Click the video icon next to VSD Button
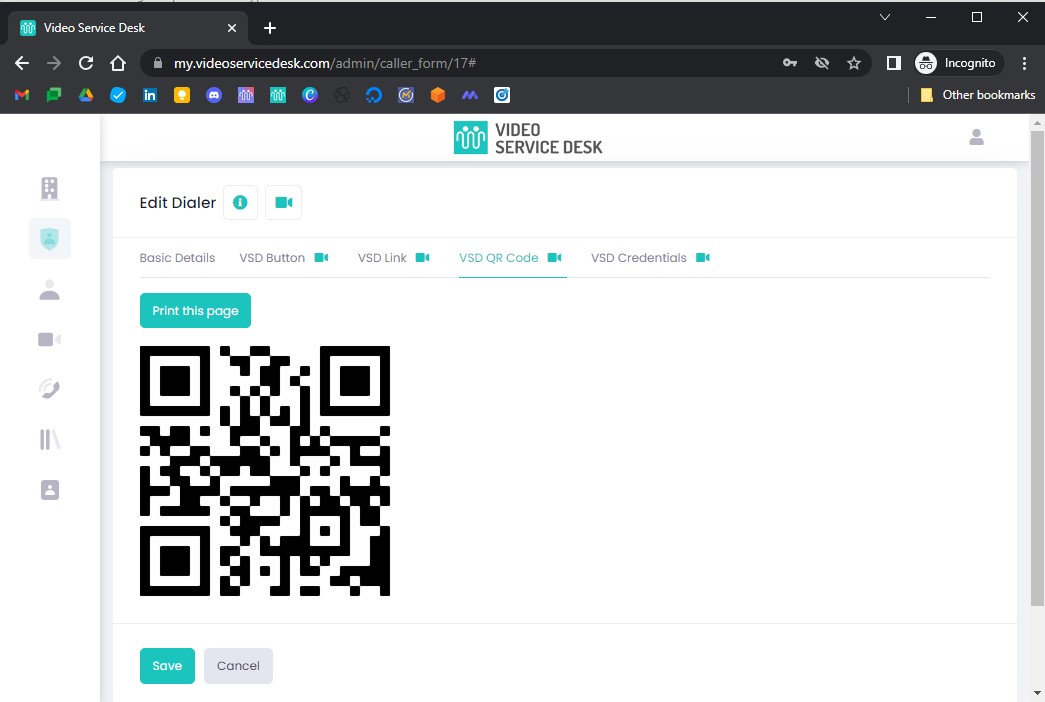The width and height of the screenshot is (1045, 702). tap(321, 257)
